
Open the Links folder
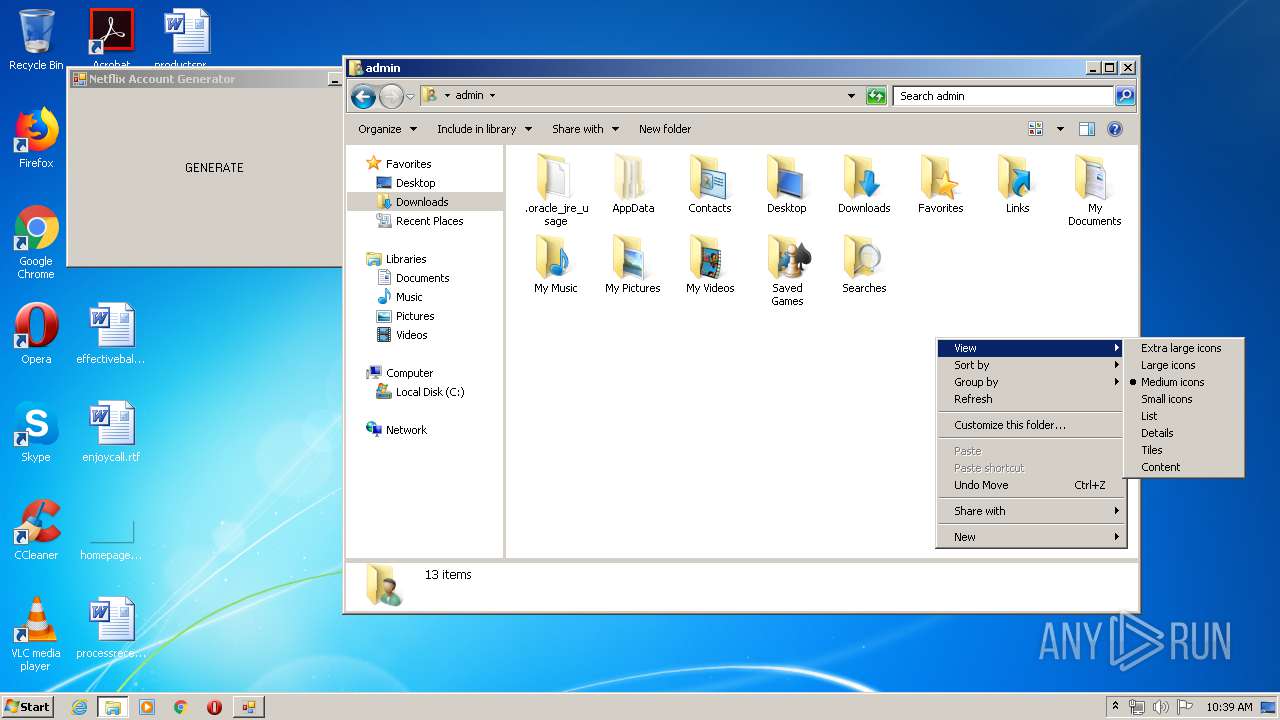tap(1018, 184)
